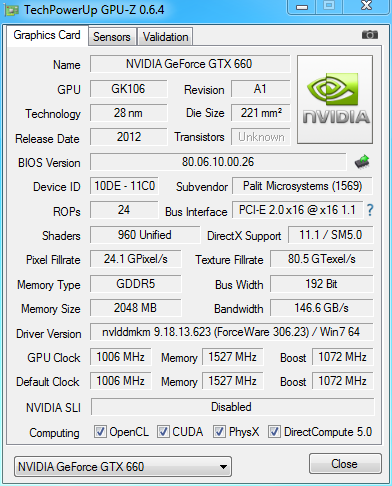Click the Close button
Viewport: 392px width, 486px height.
click(345, 463)
